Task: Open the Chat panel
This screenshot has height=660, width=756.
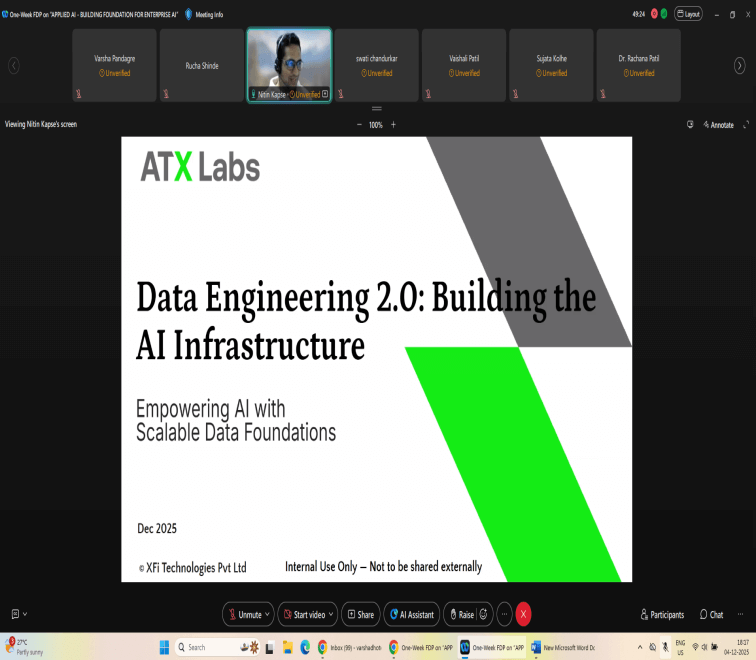Action: (x=711, y=614)
